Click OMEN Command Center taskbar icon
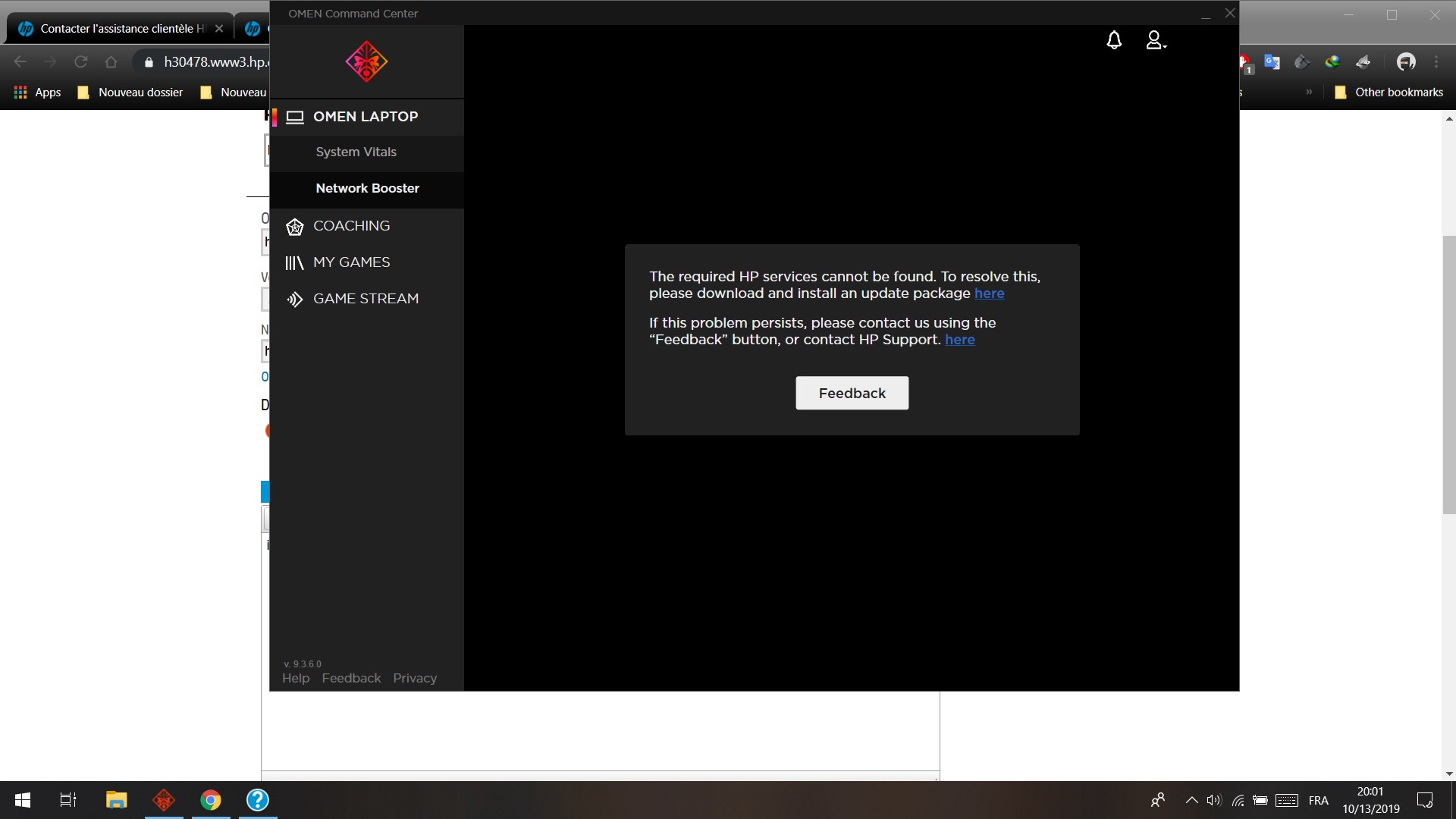The image size is (1456, 819). tap(164, 800)
